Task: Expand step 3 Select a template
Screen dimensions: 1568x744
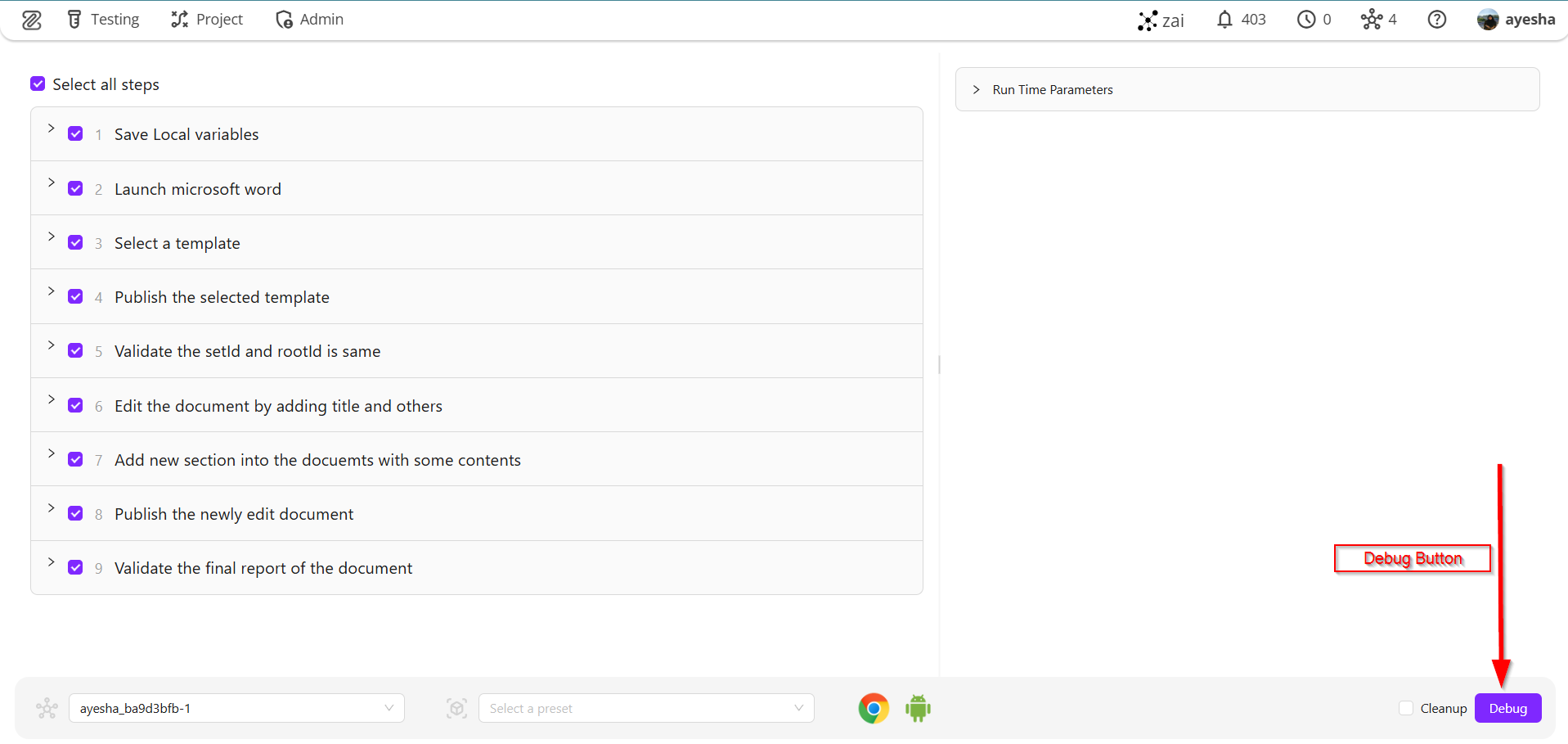Action: click(51, 237)
